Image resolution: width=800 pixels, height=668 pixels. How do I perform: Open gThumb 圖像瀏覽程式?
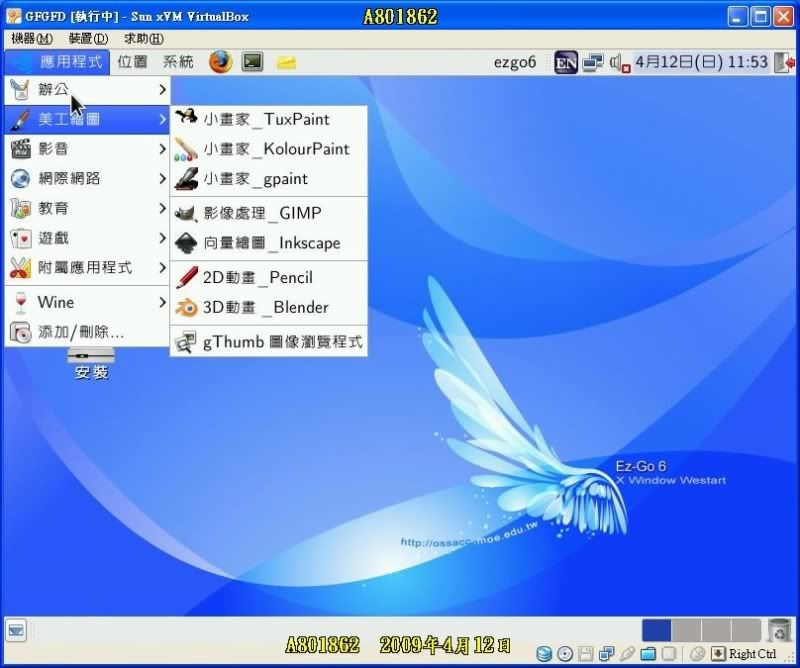[269, 342]
